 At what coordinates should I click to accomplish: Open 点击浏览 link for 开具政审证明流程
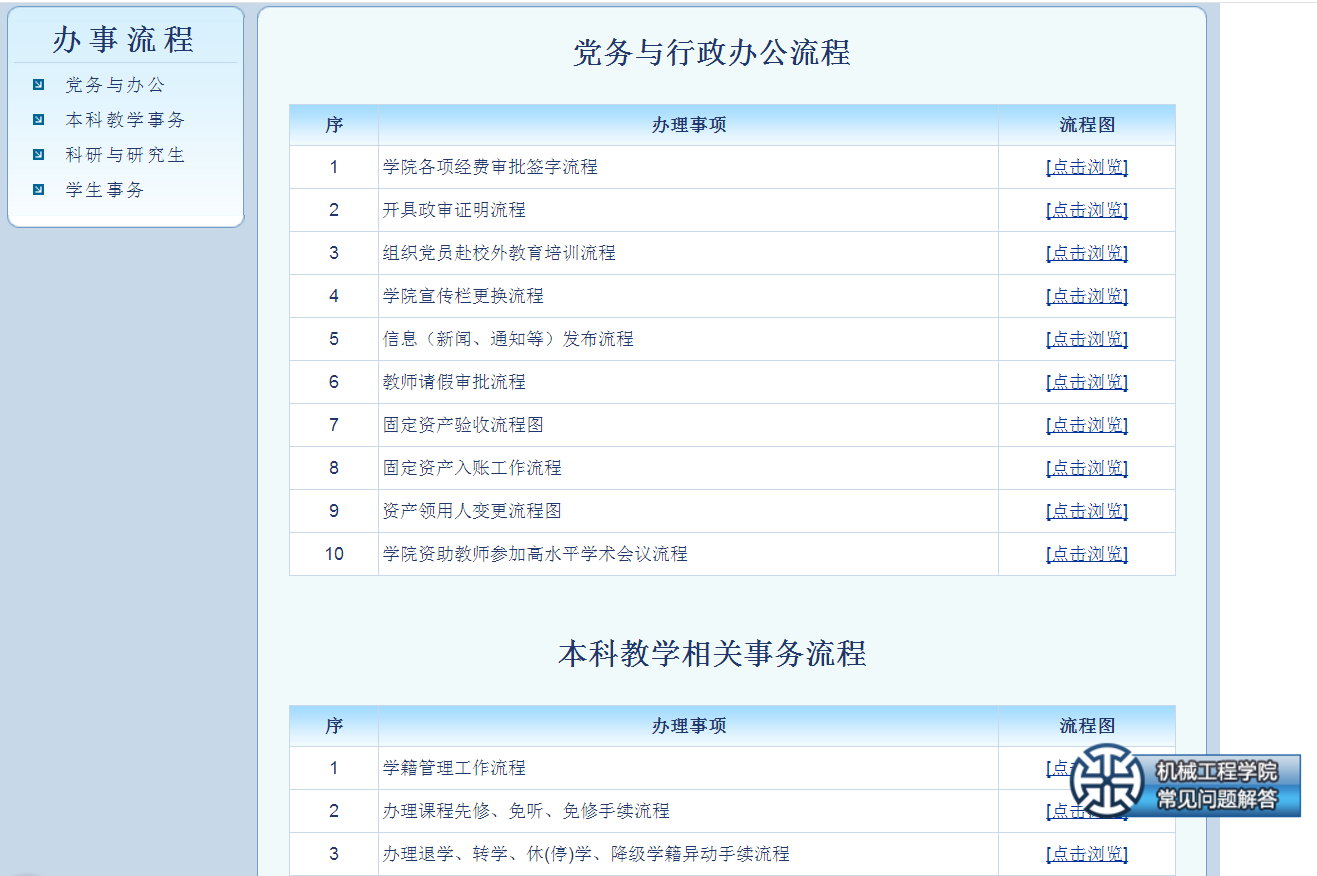(x=1086, y=210)
